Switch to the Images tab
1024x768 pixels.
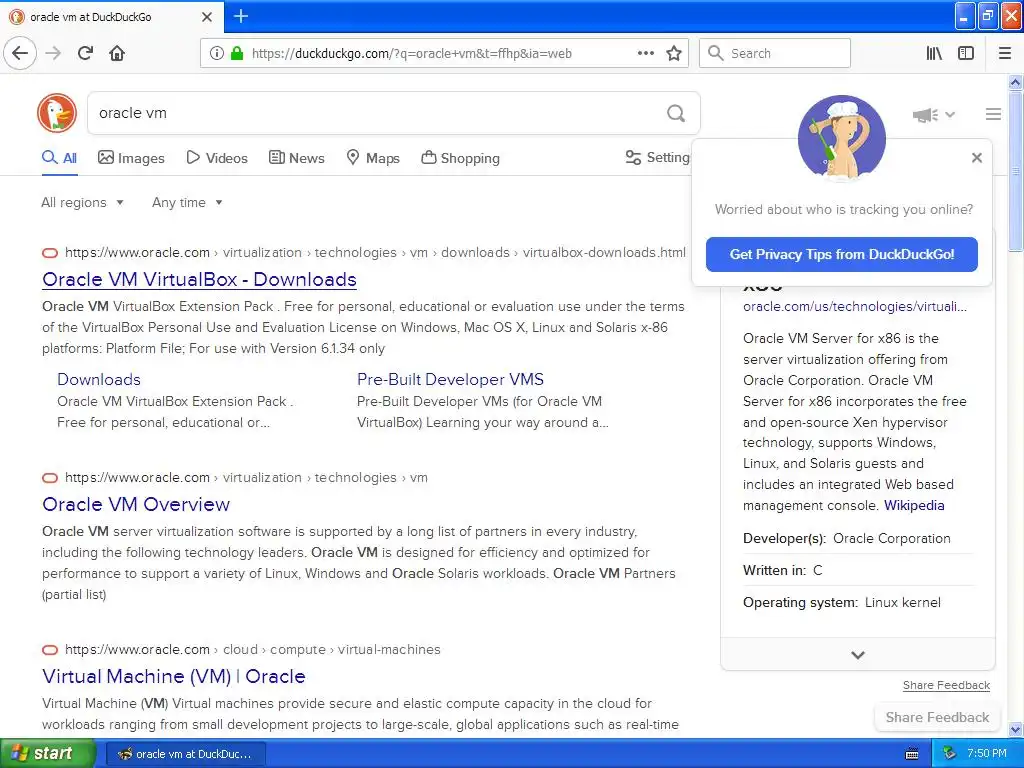(131, 158)
